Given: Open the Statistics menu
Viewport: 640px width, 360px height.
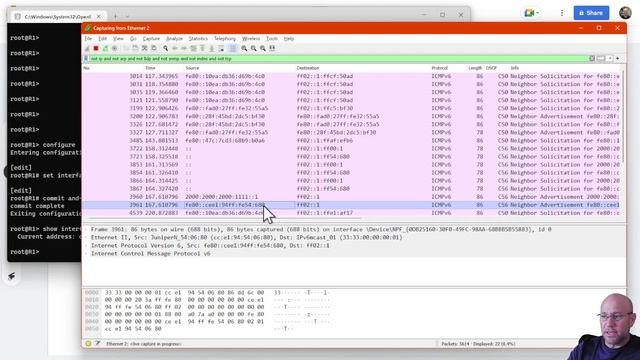Looking at the screenshot, I should tap(198, 38).
